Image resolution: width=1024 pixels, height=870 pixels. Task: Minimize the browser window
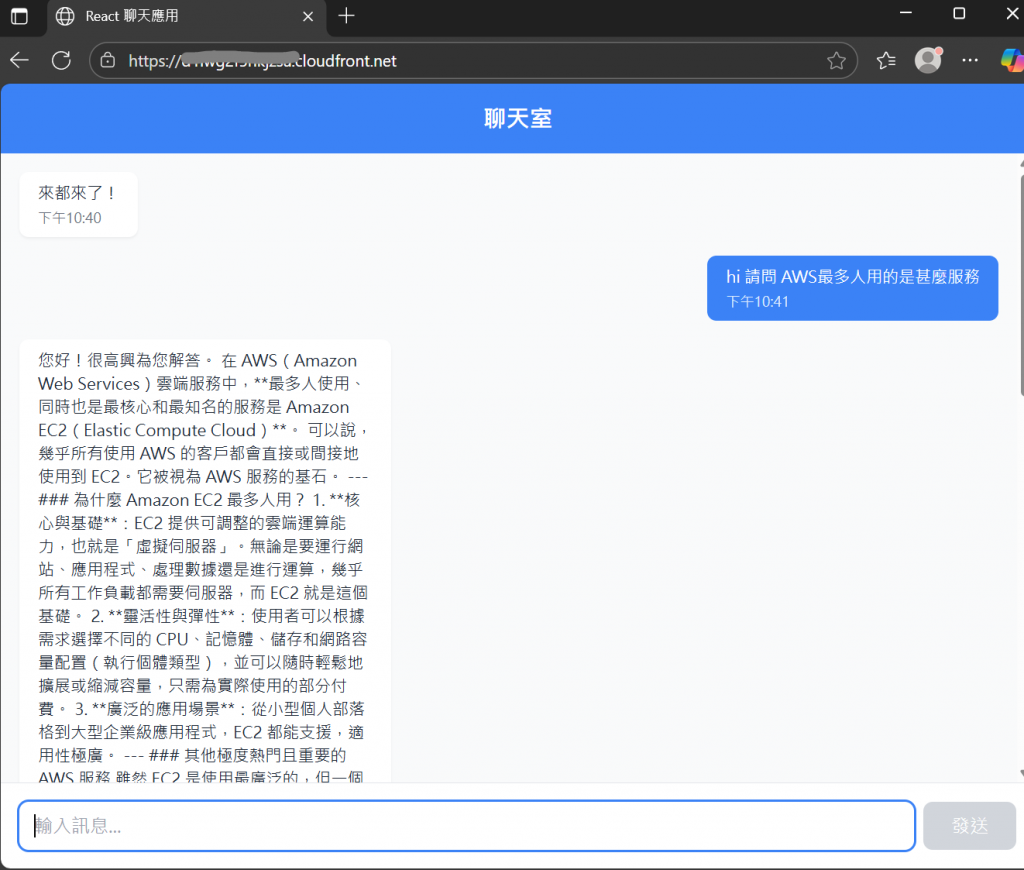906,13
